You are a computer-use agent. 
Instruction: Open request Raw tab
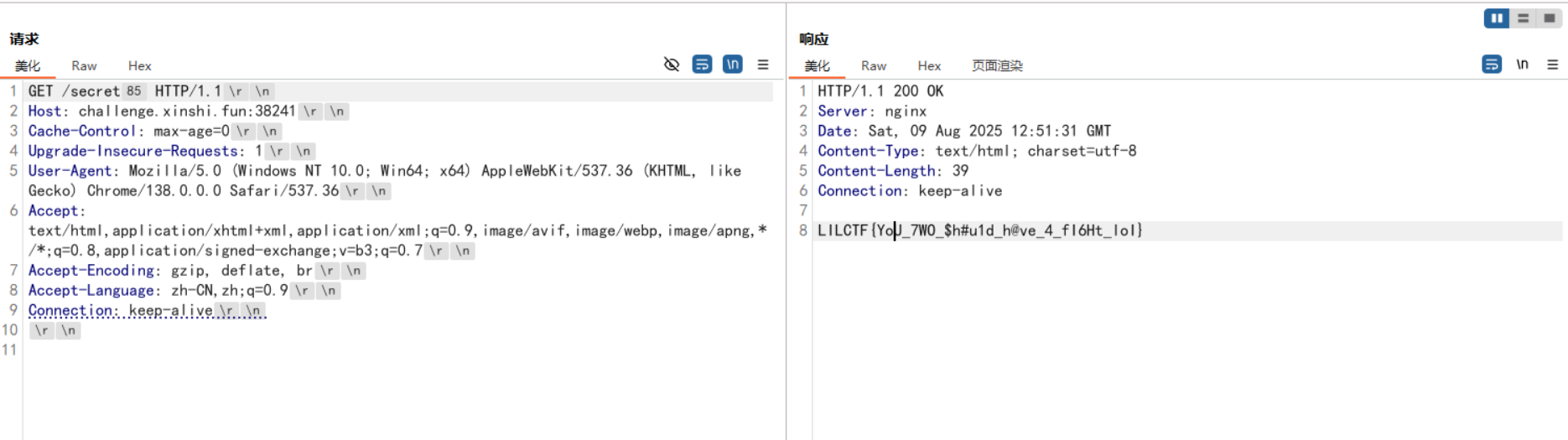[84, 66]
